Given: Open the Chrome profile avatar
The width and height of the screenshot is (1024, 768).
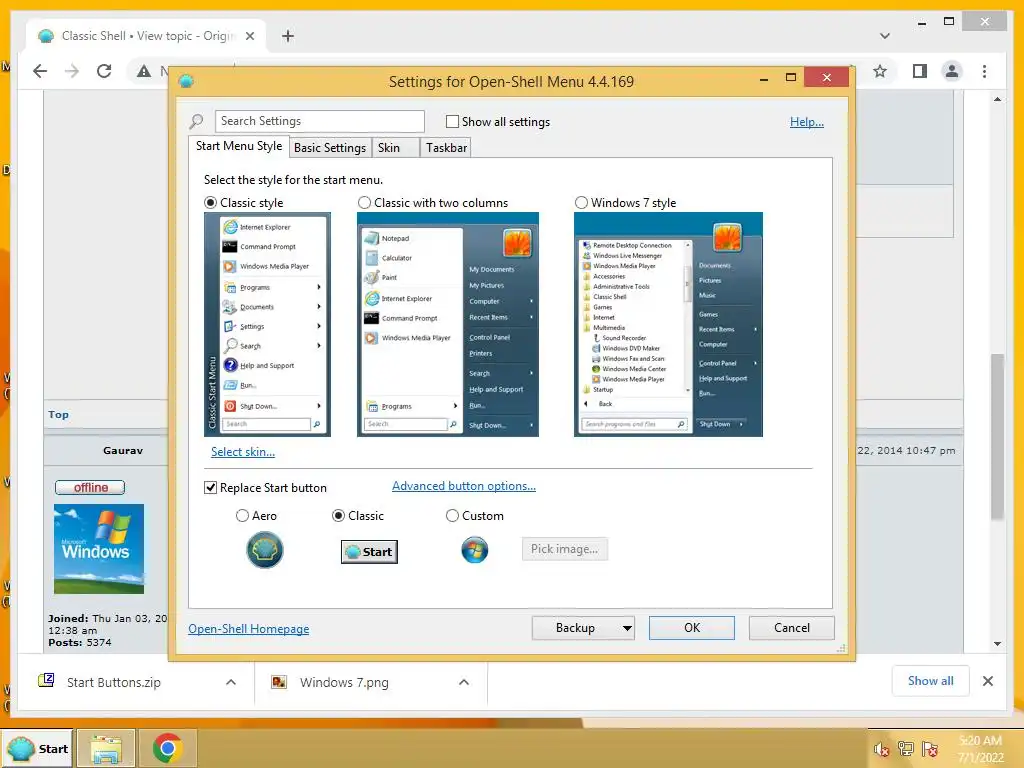Looking at the screenshot, I should pos(952,71).
